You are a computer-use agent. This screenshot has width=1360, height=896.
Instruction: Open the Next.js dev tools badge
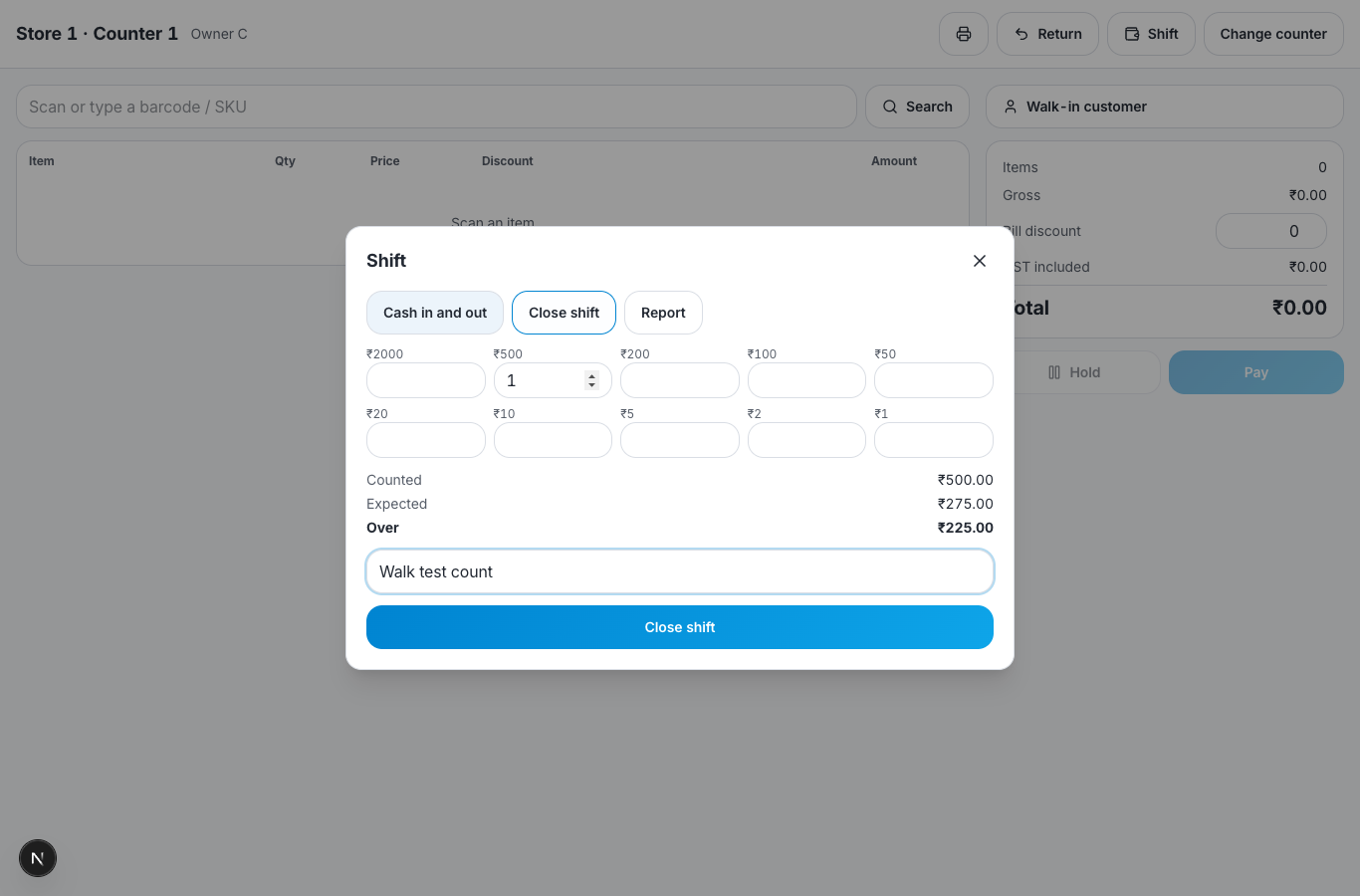click(x=38, y=858)
